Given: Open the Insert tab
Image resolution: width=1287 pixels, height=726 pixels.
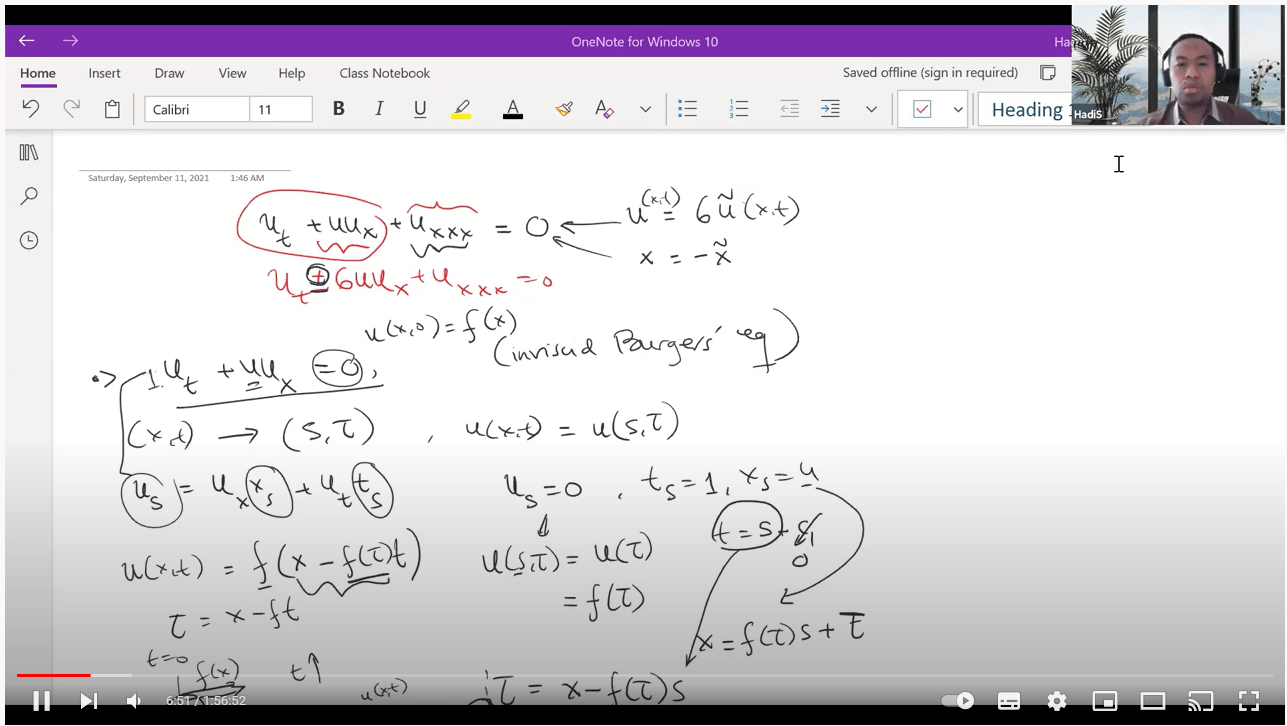Looking at the screenshot, I should [x=104, y=73].
